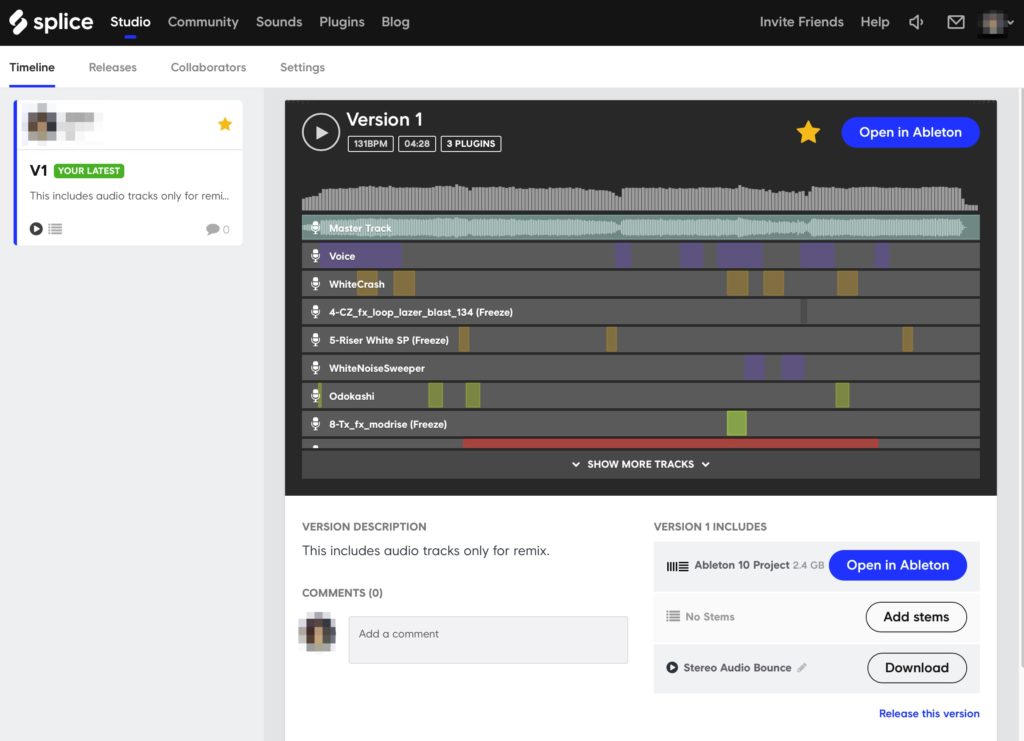This screenshot has height=741, width=1024.
Task: Click the Add a comment field
Action: point(488,640)
